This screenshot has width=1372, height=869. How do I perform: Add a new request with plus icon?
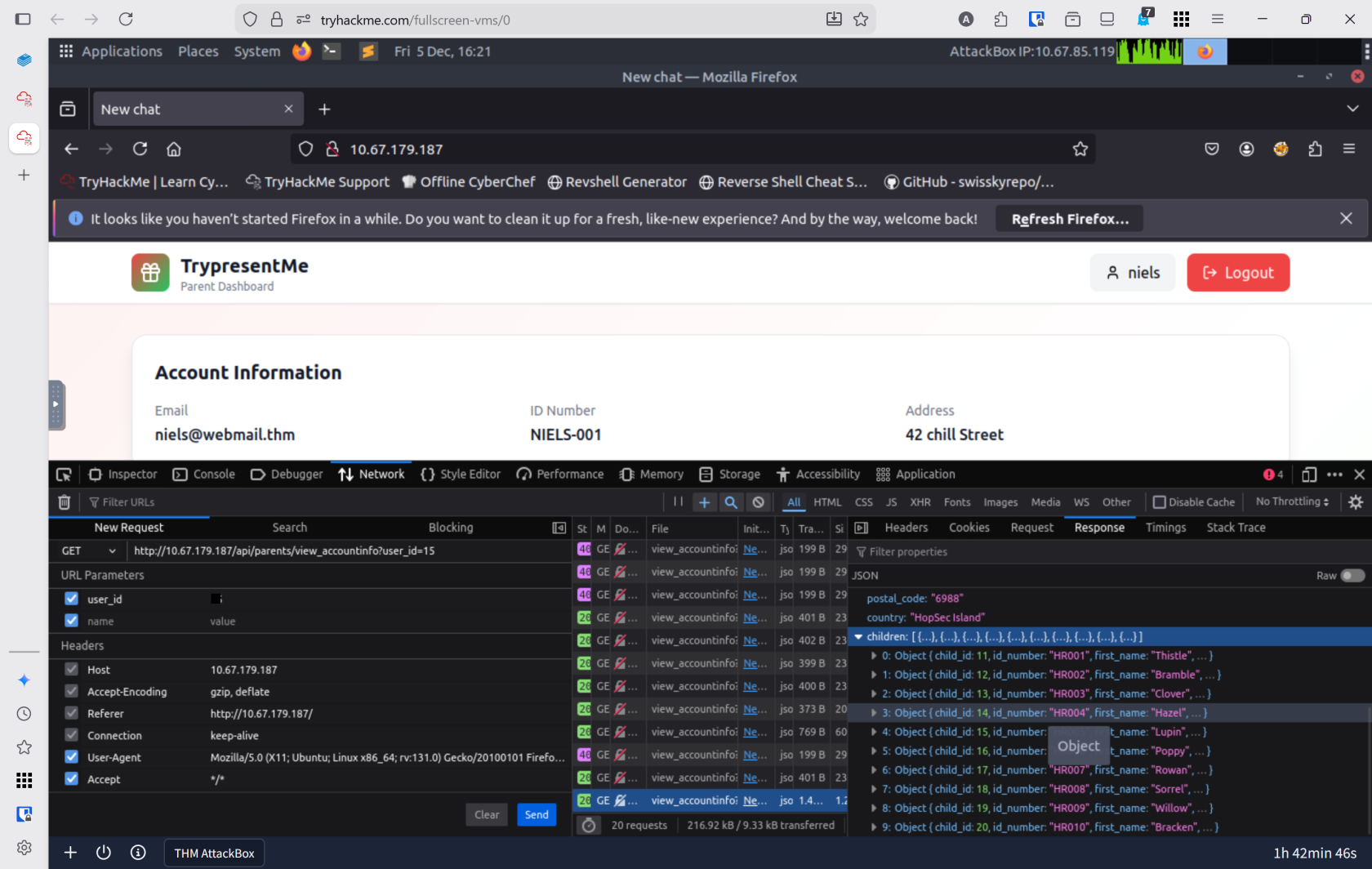coord(704,502)
